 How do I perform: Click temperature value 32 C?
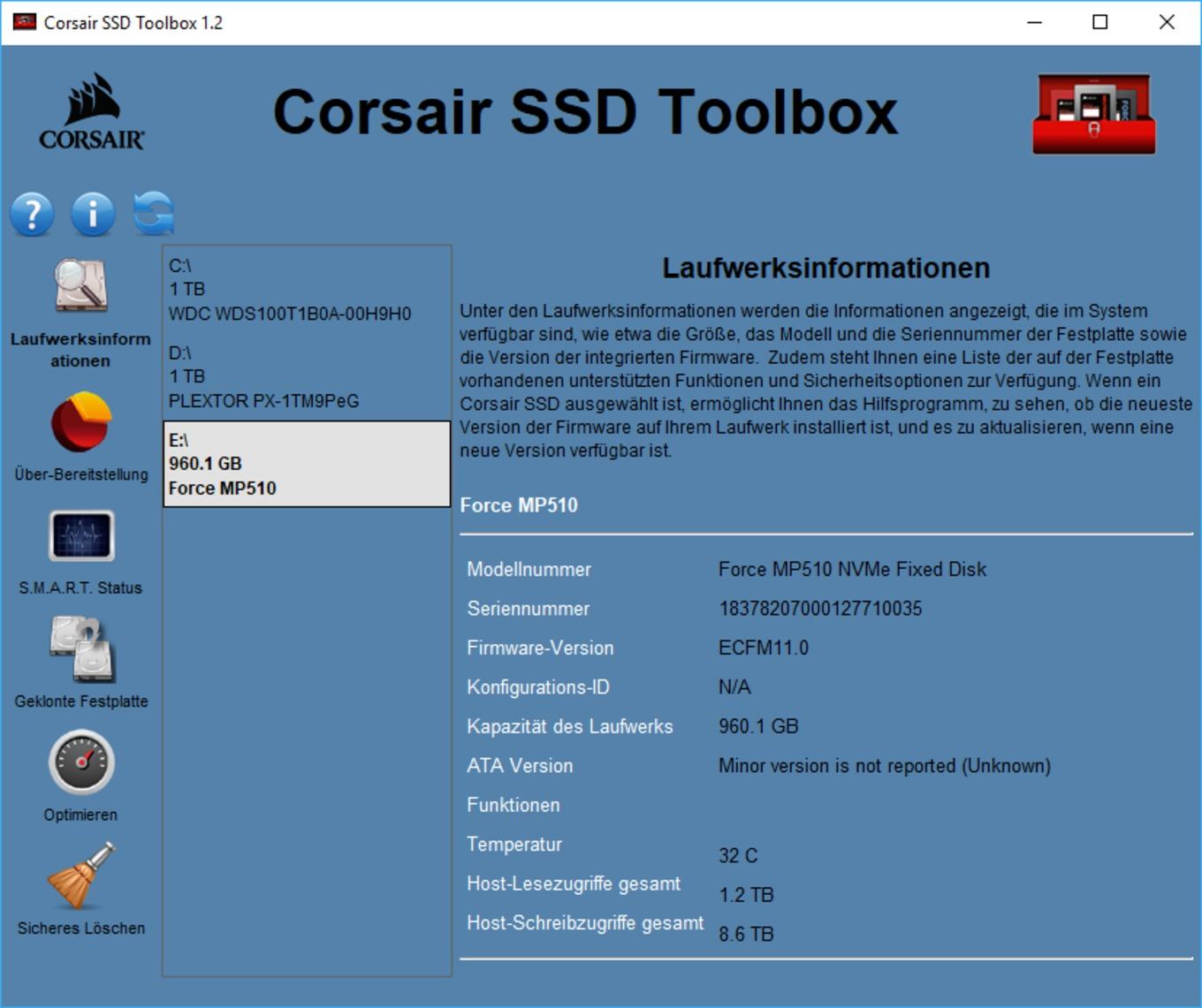point(738,856)
